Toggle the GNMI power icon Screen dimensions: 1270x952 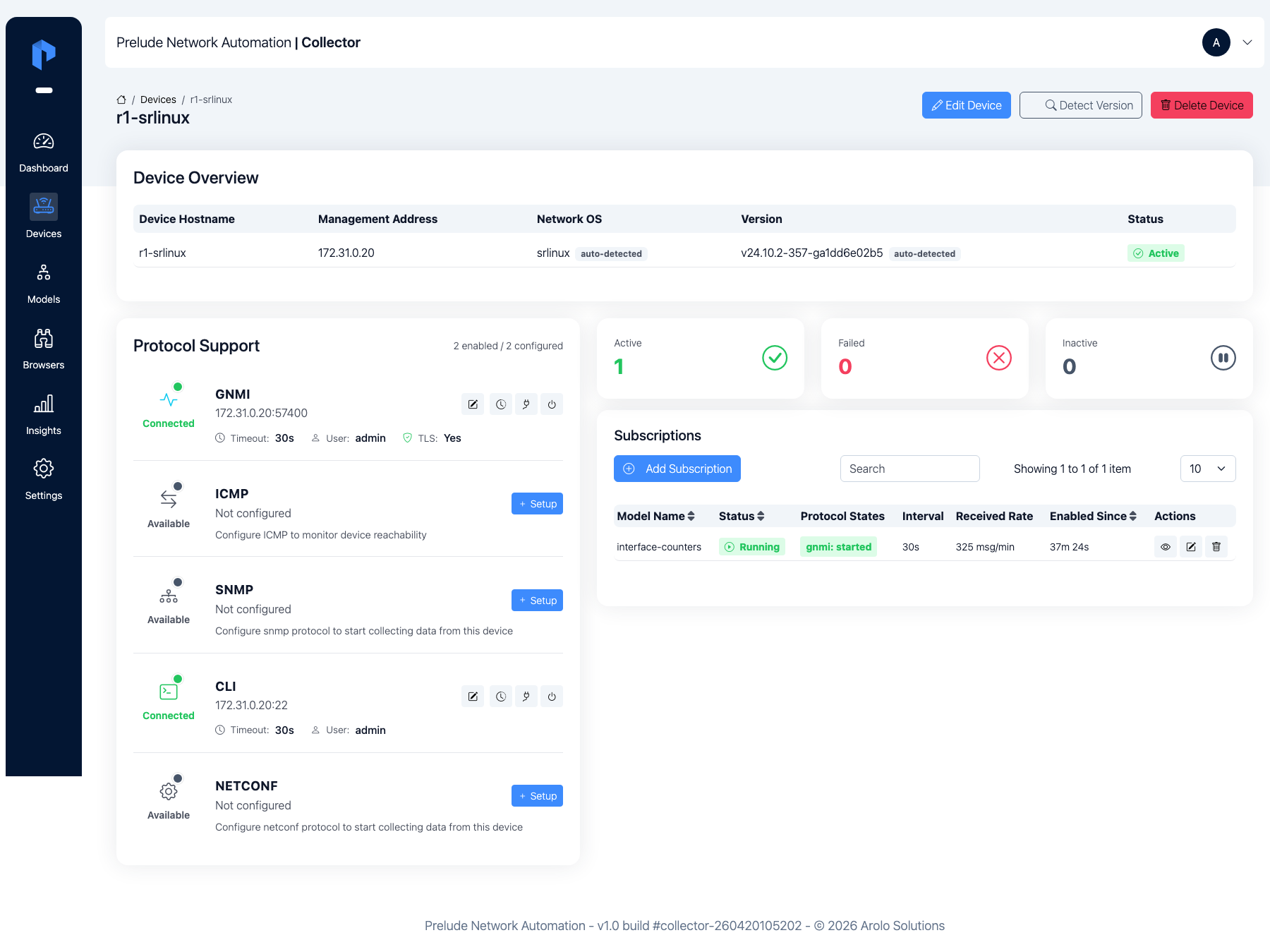[x=552, y=404]
